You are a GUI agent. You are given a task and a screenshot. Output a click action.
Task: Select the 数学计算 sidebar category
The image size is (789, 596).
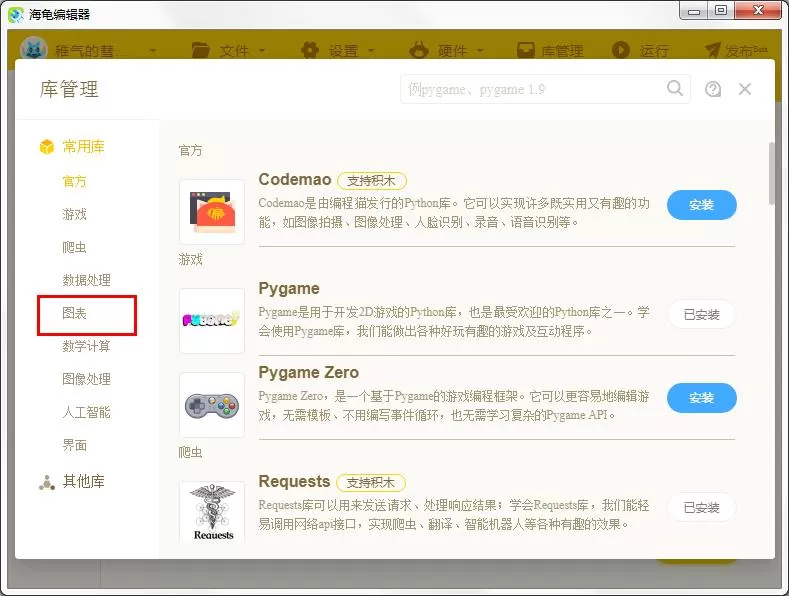(87, 346)
